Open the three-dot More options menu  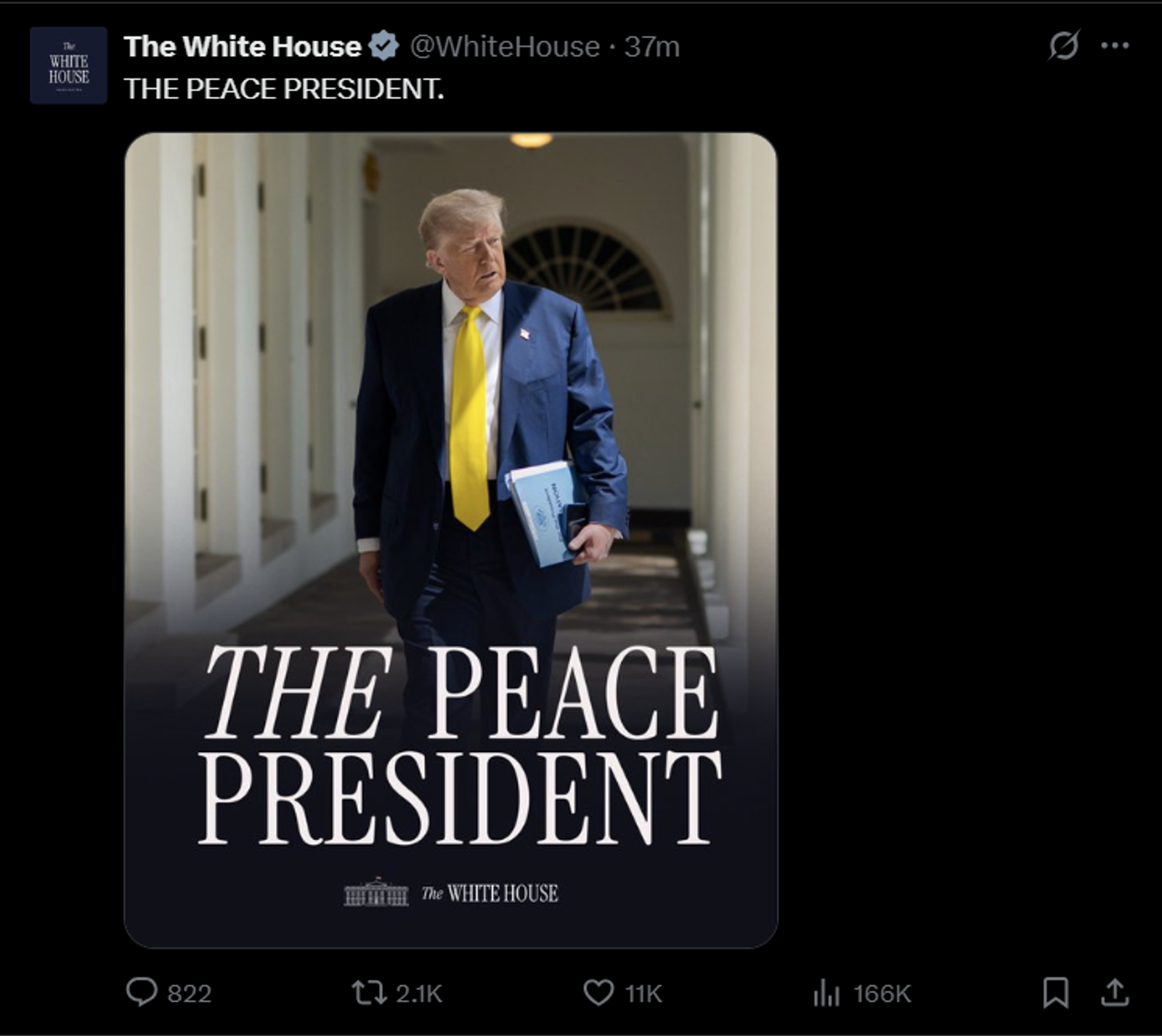(x=1115, y=46)
